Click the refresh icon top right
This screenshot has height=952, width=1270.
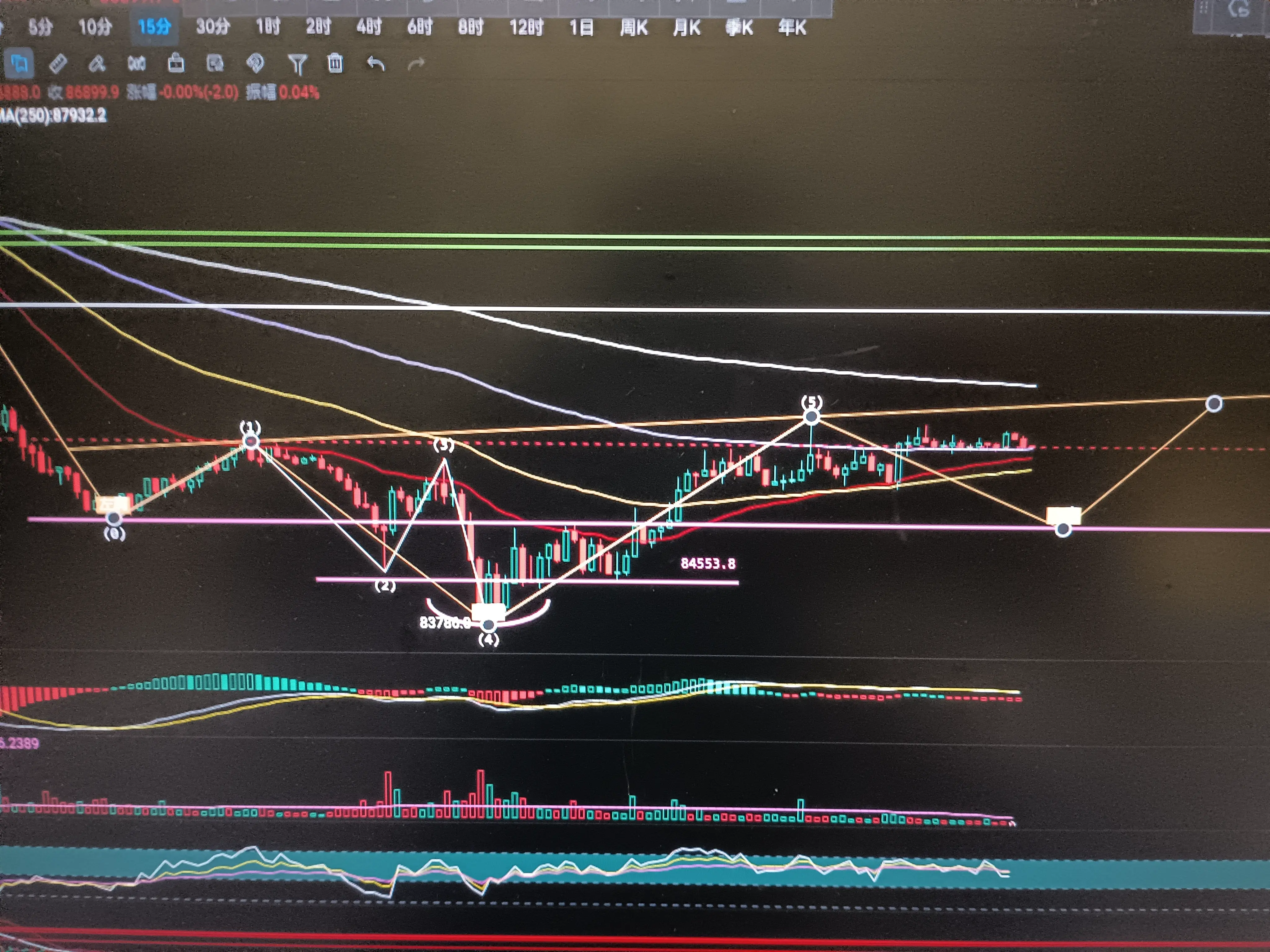(1238, 10)
